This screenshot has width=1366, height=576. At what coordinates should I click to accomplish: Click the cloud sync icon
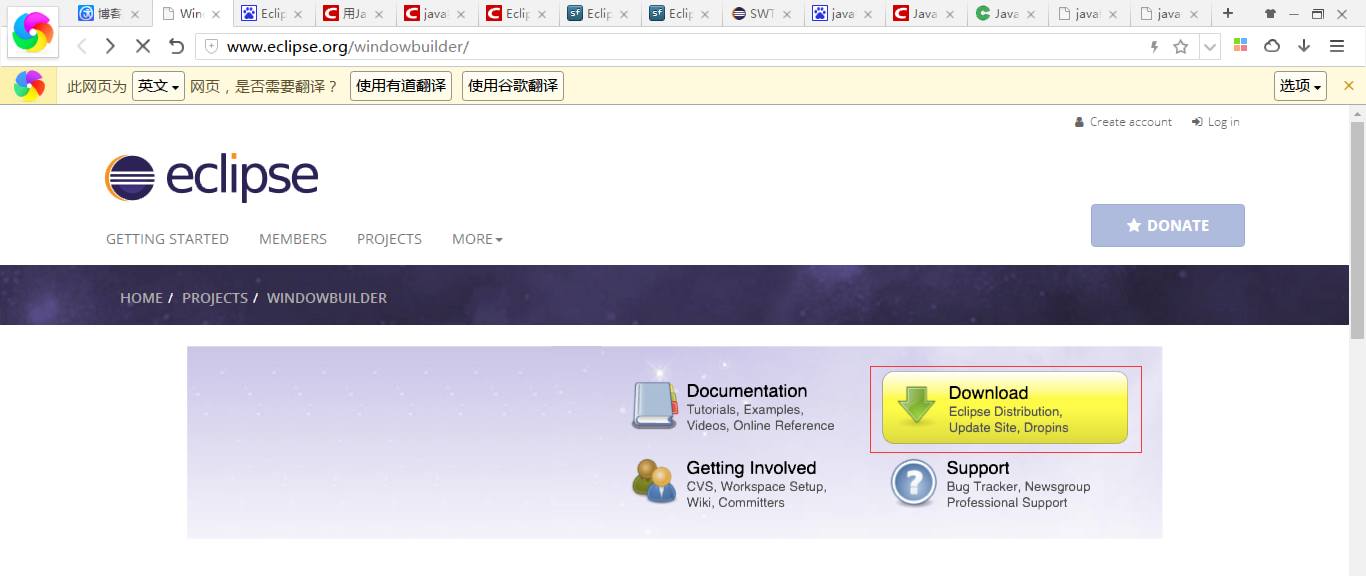(x=1272, y=46)
